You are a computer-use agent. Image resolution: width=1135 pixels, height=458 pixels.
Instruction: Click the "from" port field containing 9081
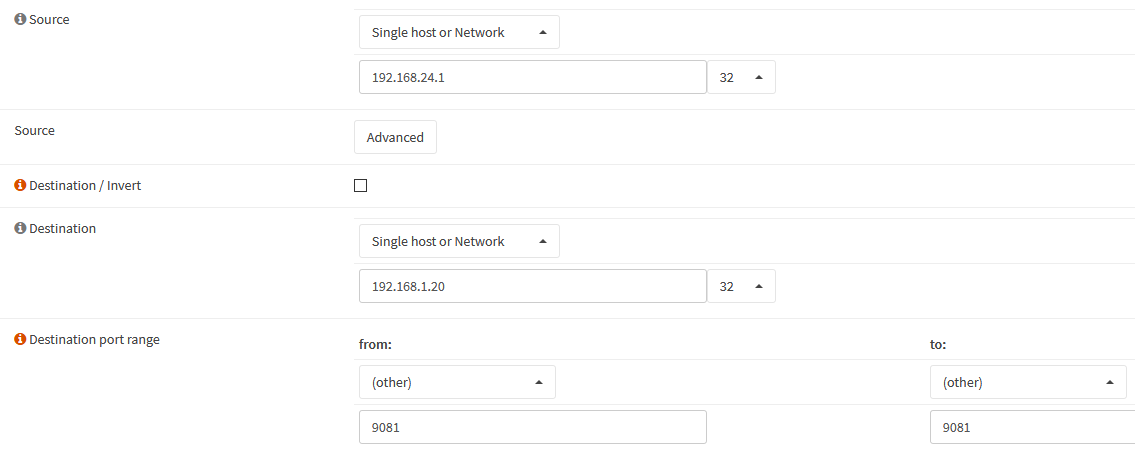click(532, 427)
